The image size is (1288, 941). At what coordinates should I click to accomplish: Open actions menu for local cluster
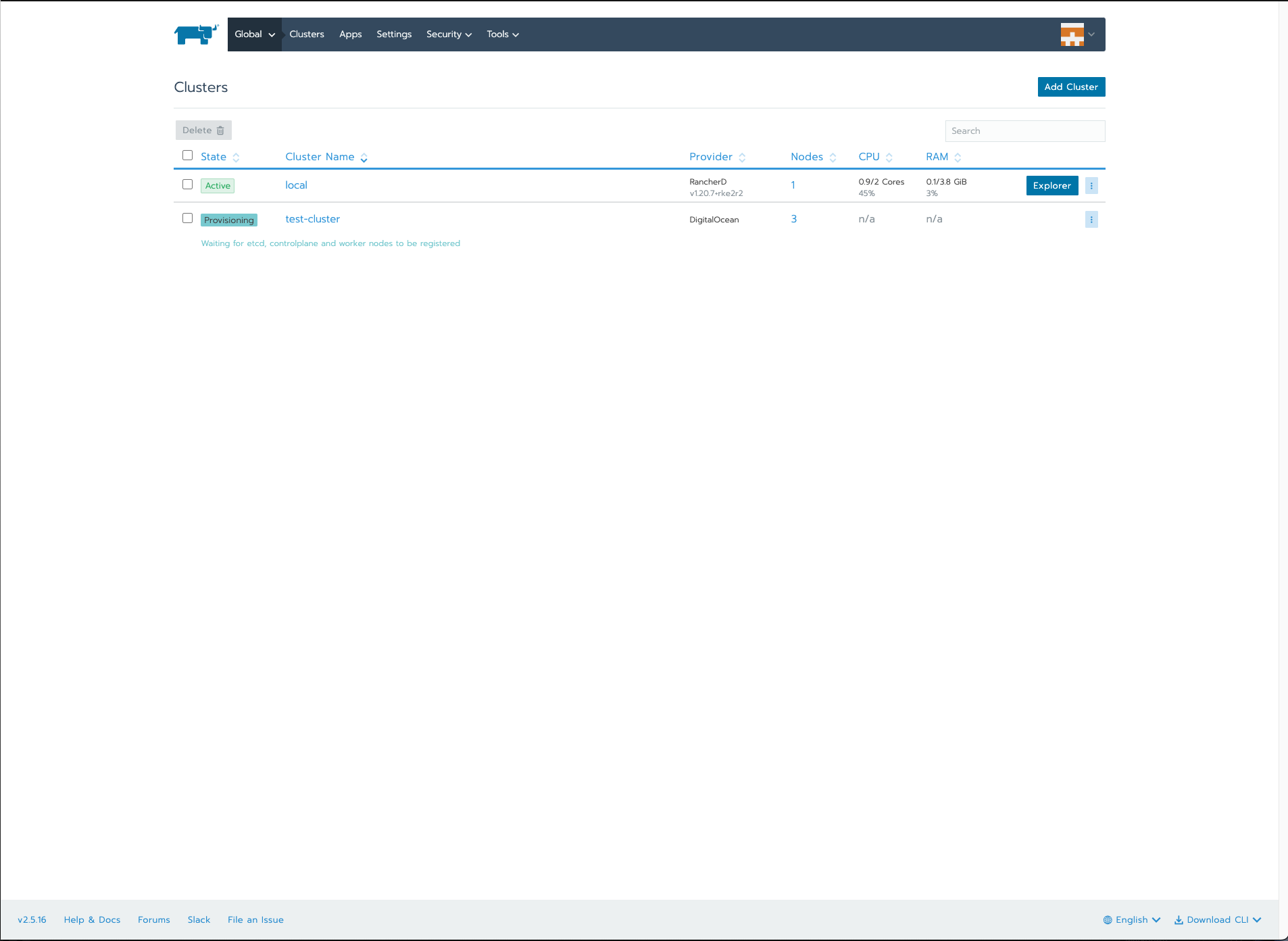point(1091,186)
